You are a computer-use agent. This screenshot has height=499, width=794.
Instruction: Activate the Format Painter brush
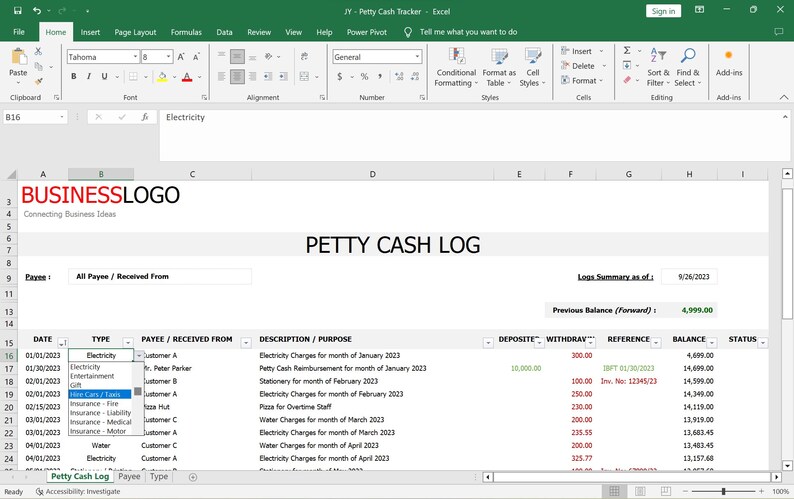point(38,82)
